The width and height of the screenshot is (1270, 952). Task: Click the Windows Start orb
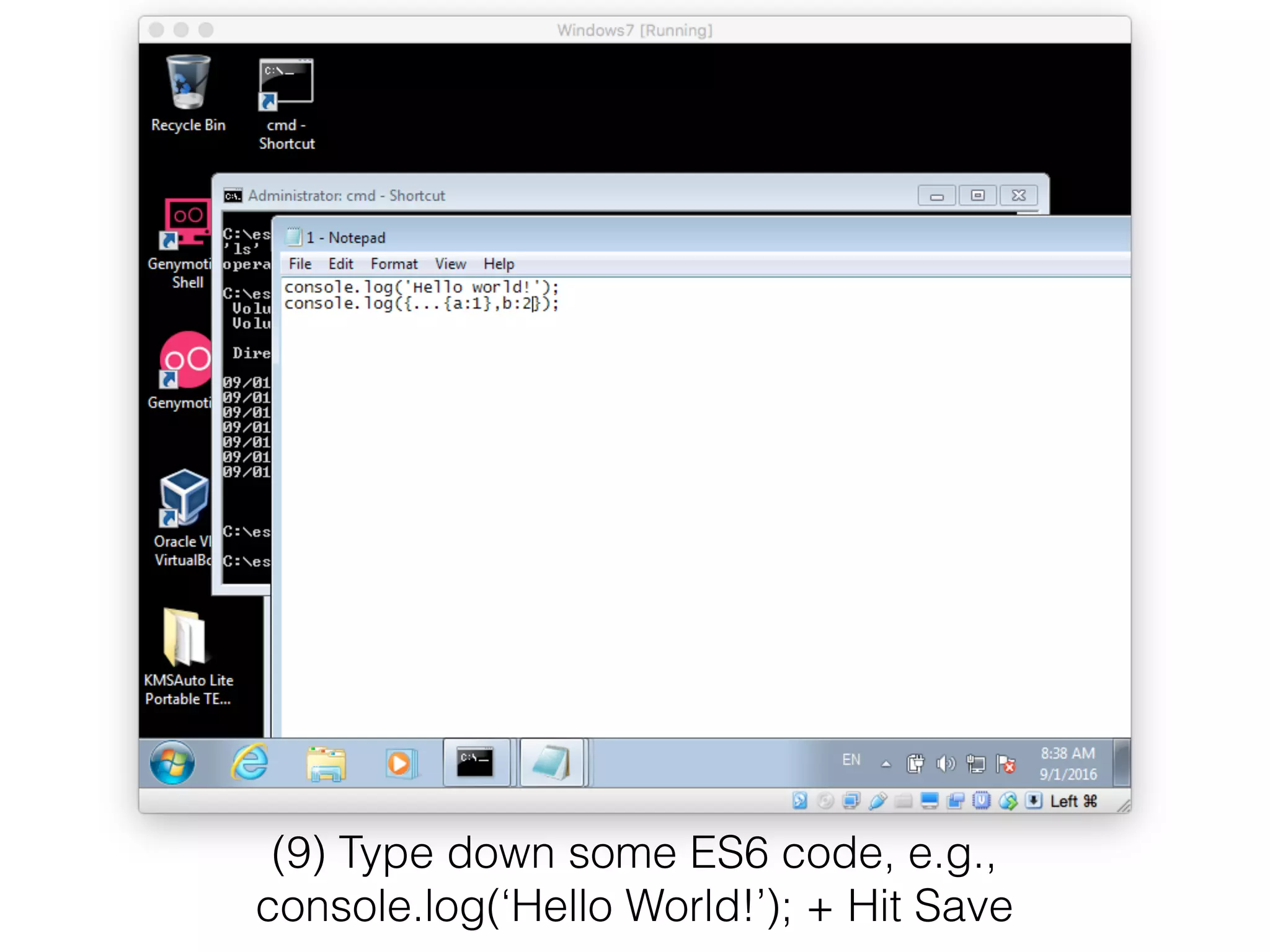coord(172,763)
